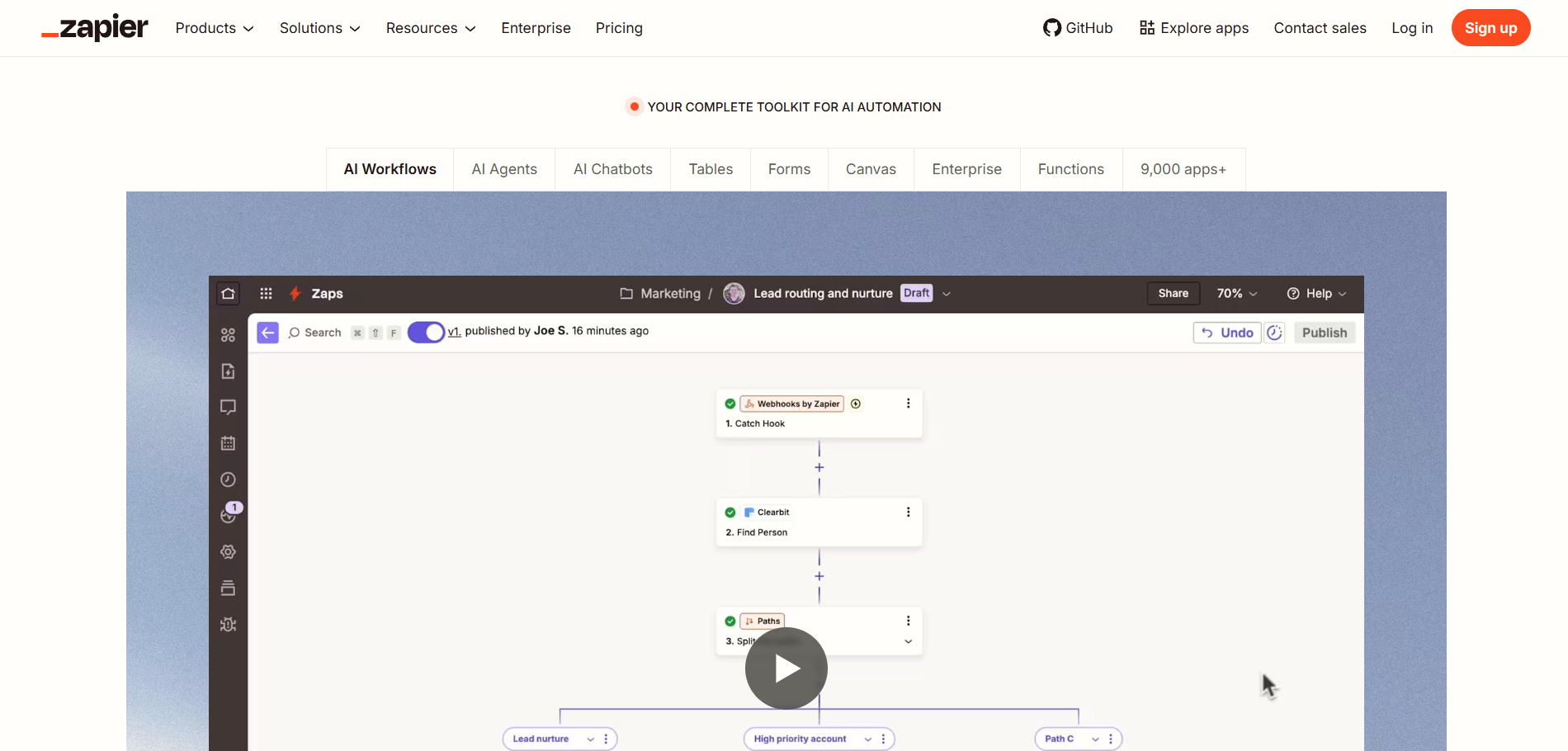Click the purple back arrow button

(268, 333)
